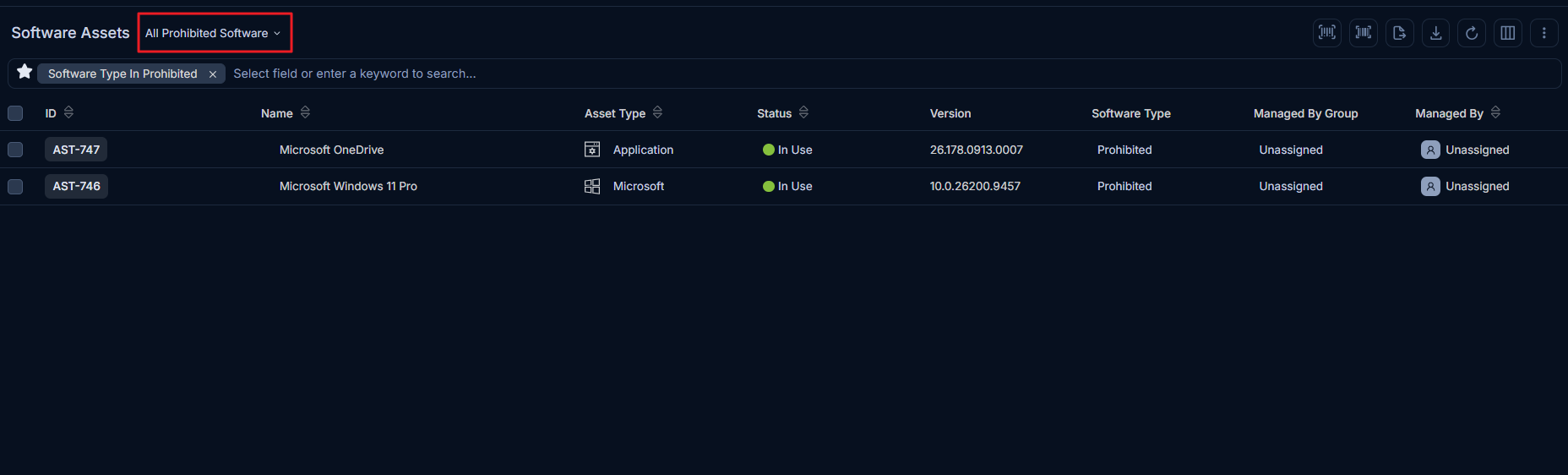Remove the Software Type In Prohibited filter
The height and width of the screenshot is (475, 1568).
213,74
